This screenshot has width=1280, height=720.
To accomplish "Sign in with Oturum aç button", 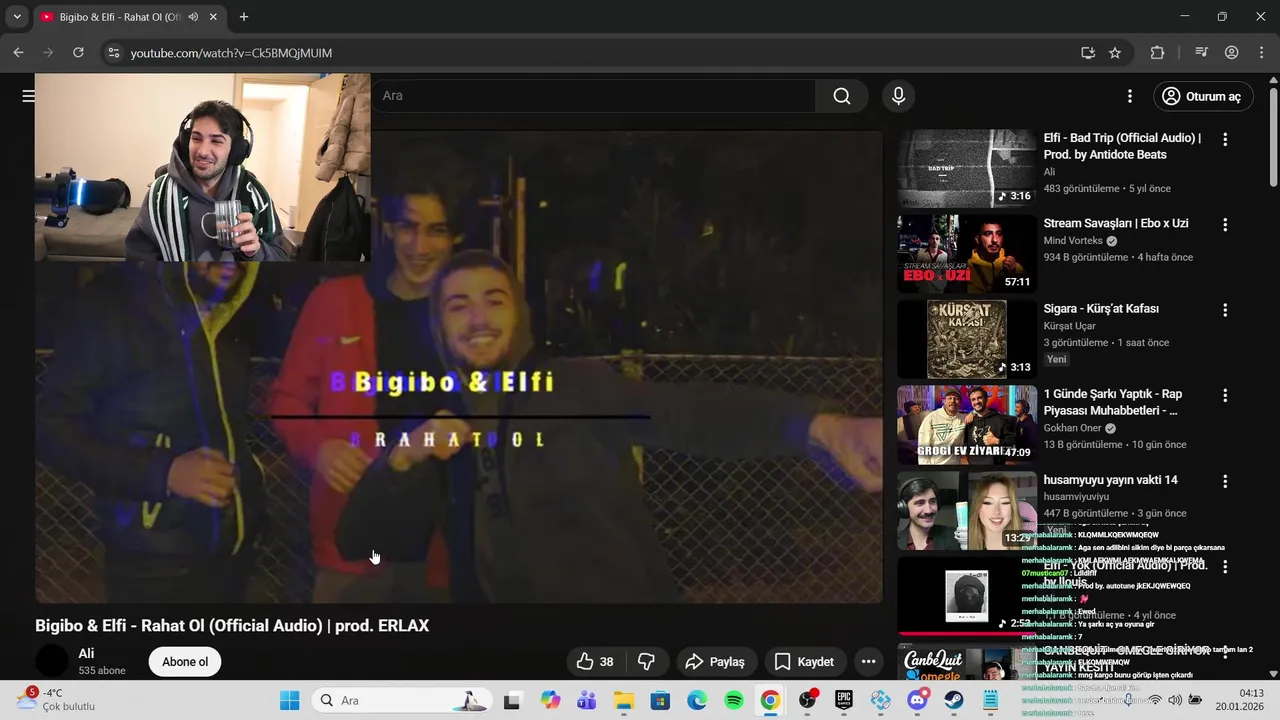I will [1202, 96].
